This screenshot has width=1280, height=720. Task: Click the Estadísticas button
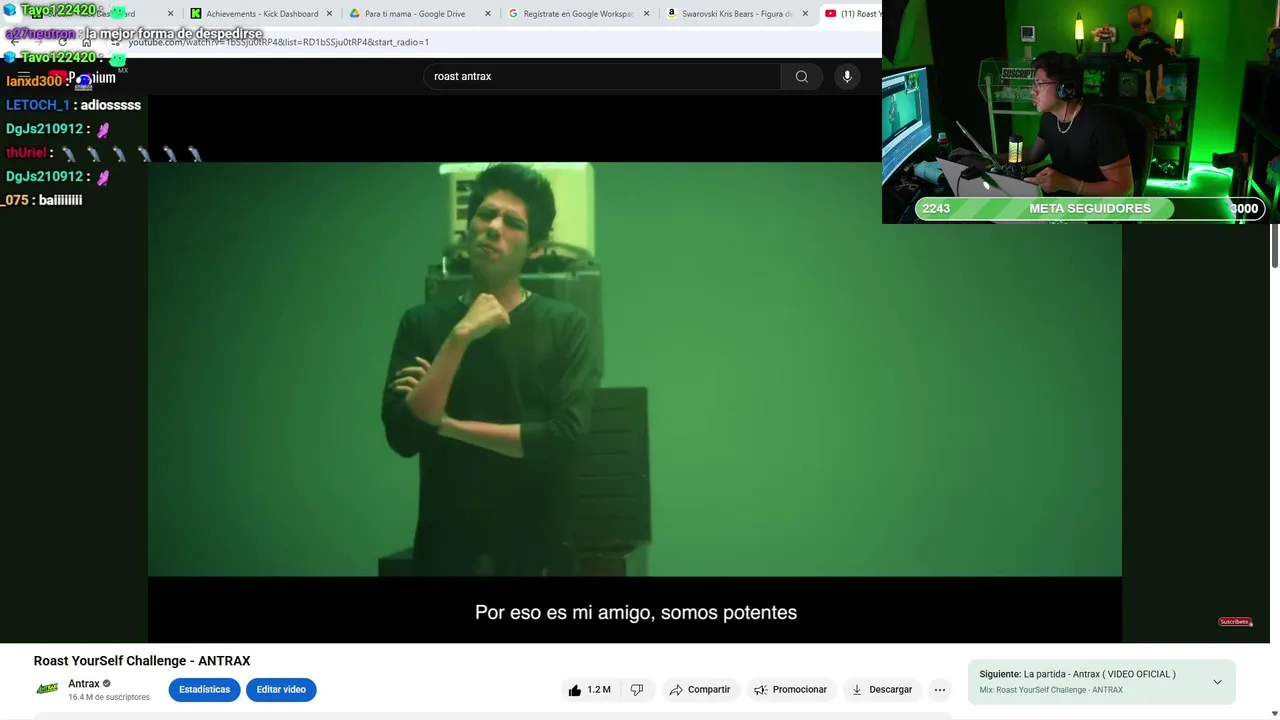(204, 690)
